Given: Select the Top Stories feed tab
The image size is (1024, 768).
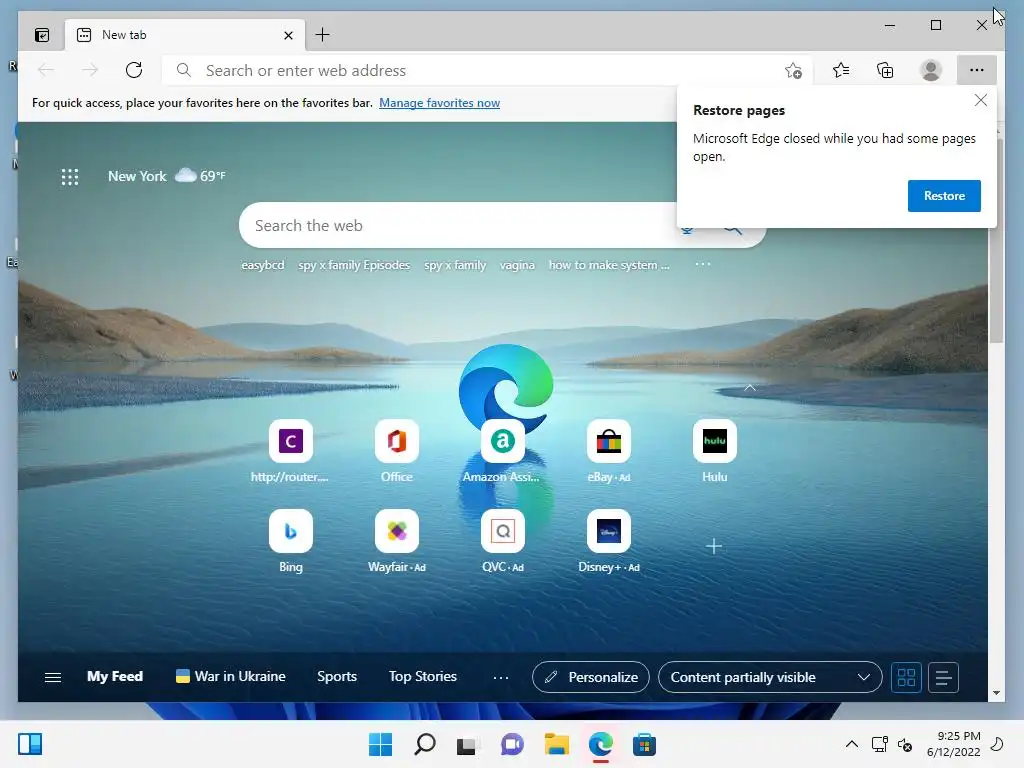Looking at the screenshot, I should click(x=423, y=677).
